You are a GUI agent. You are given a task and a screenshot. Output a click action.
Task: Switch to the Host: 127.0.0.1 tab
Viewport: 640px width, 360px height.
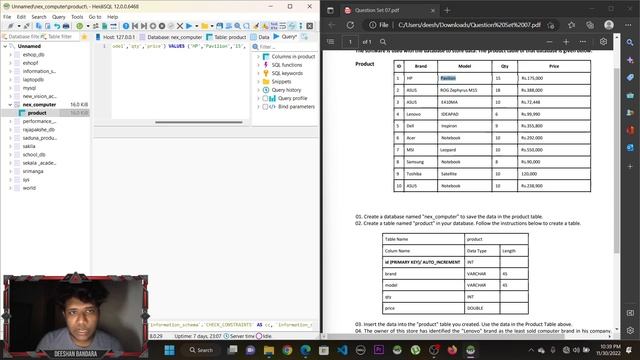115,37
